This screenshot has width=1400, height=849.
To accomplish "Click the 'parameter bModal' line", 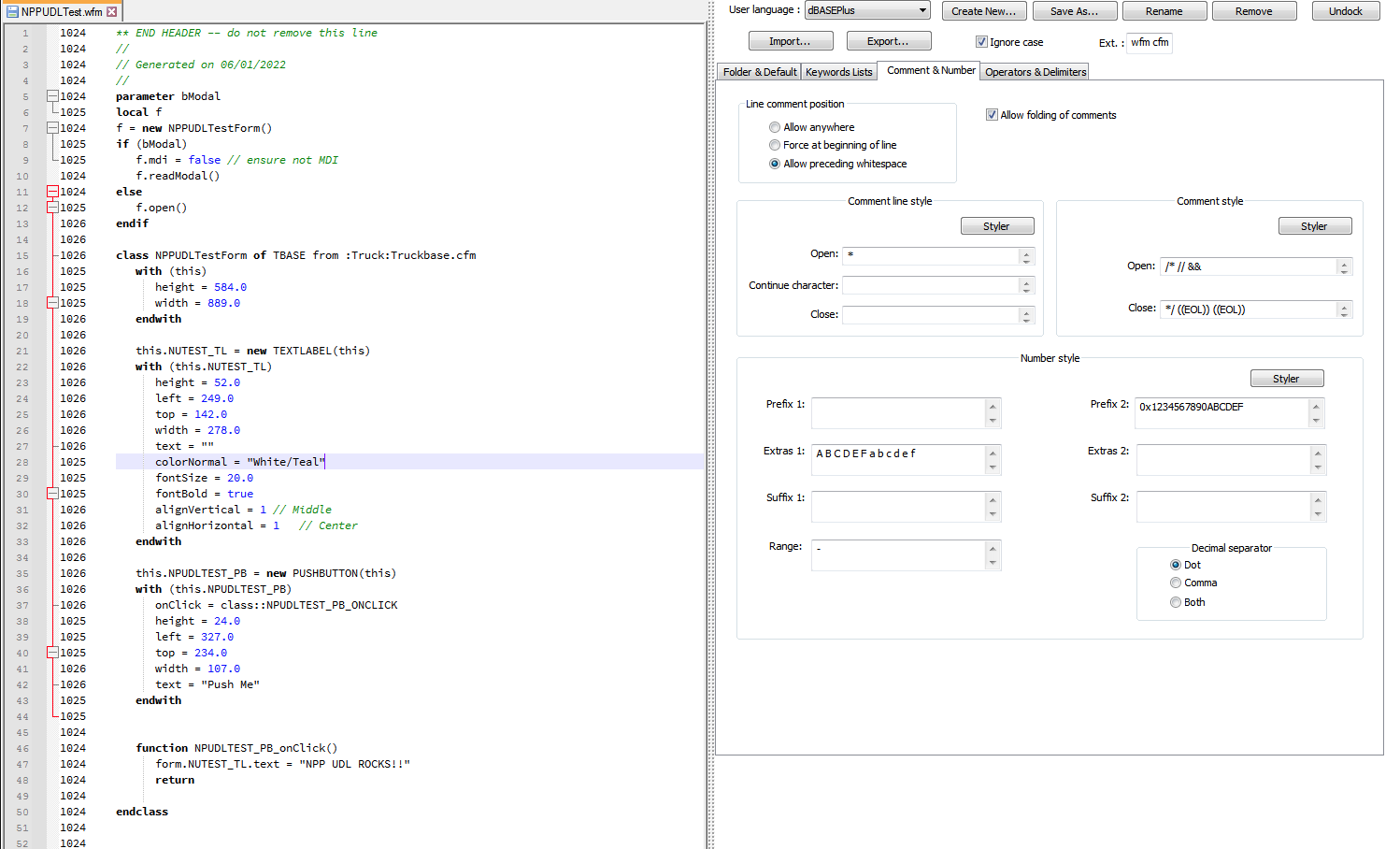I will click(x=168, y=96).
